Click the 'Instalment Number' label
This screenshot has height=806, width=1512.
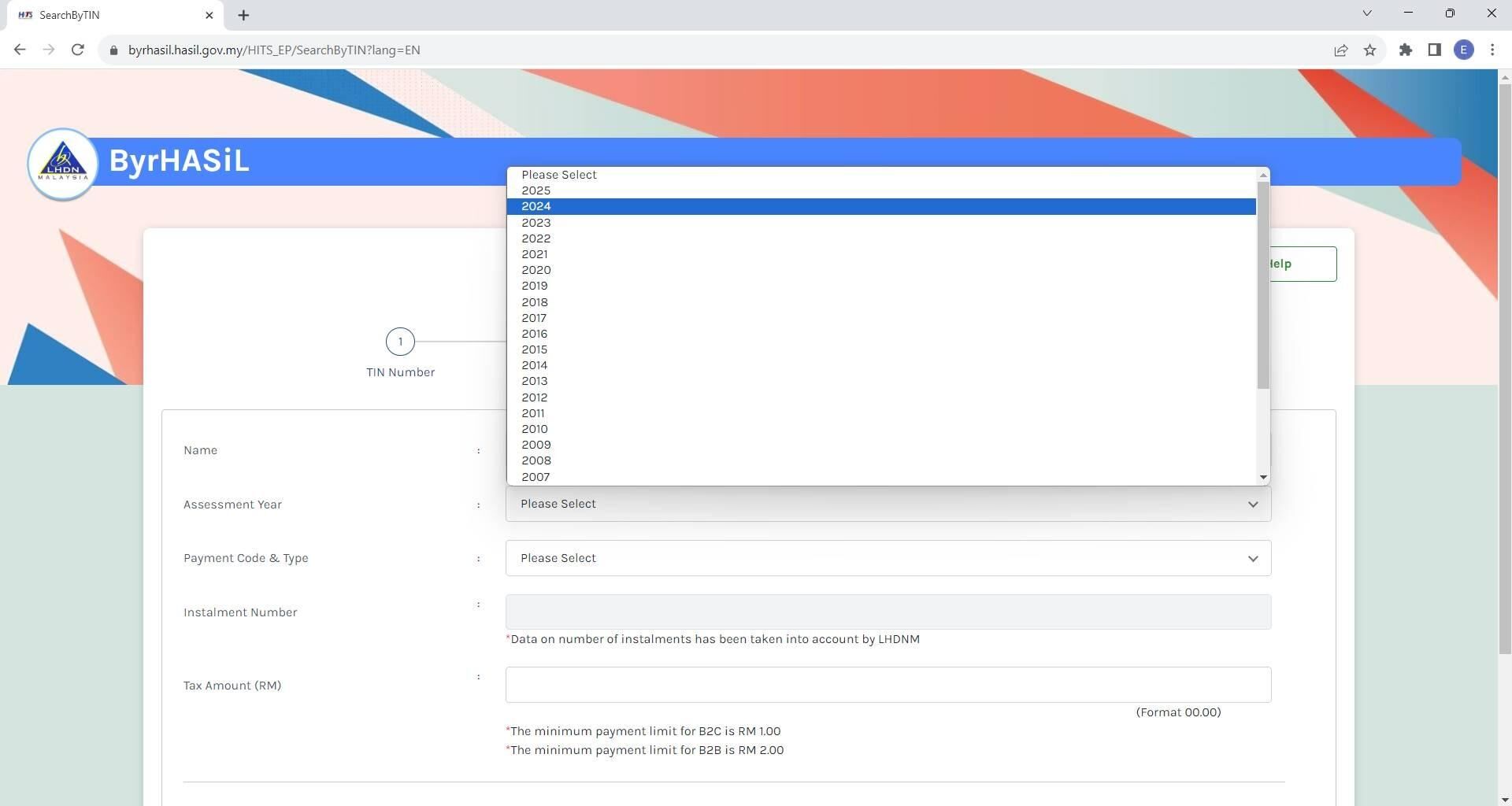240,612
